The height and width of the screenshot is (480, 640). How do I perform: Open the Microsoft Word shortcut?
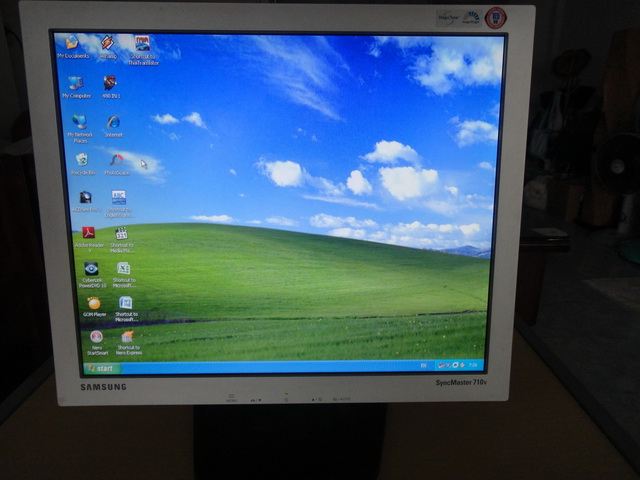[126, 303]
